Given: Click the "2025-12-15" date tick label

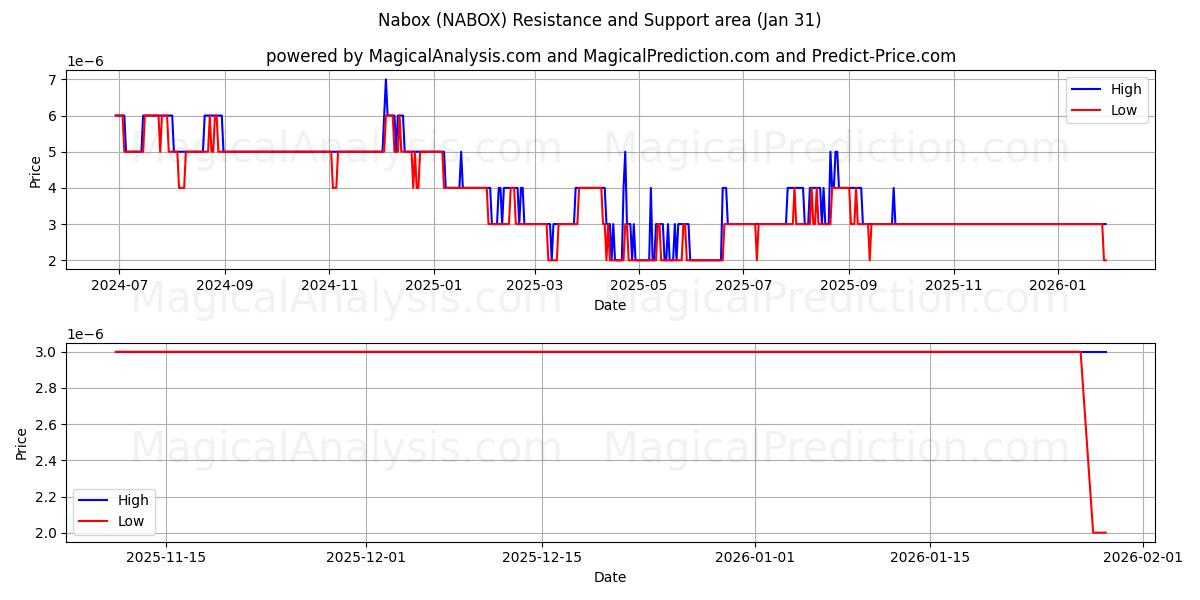Looking at the screenshot, I should 542,558.
